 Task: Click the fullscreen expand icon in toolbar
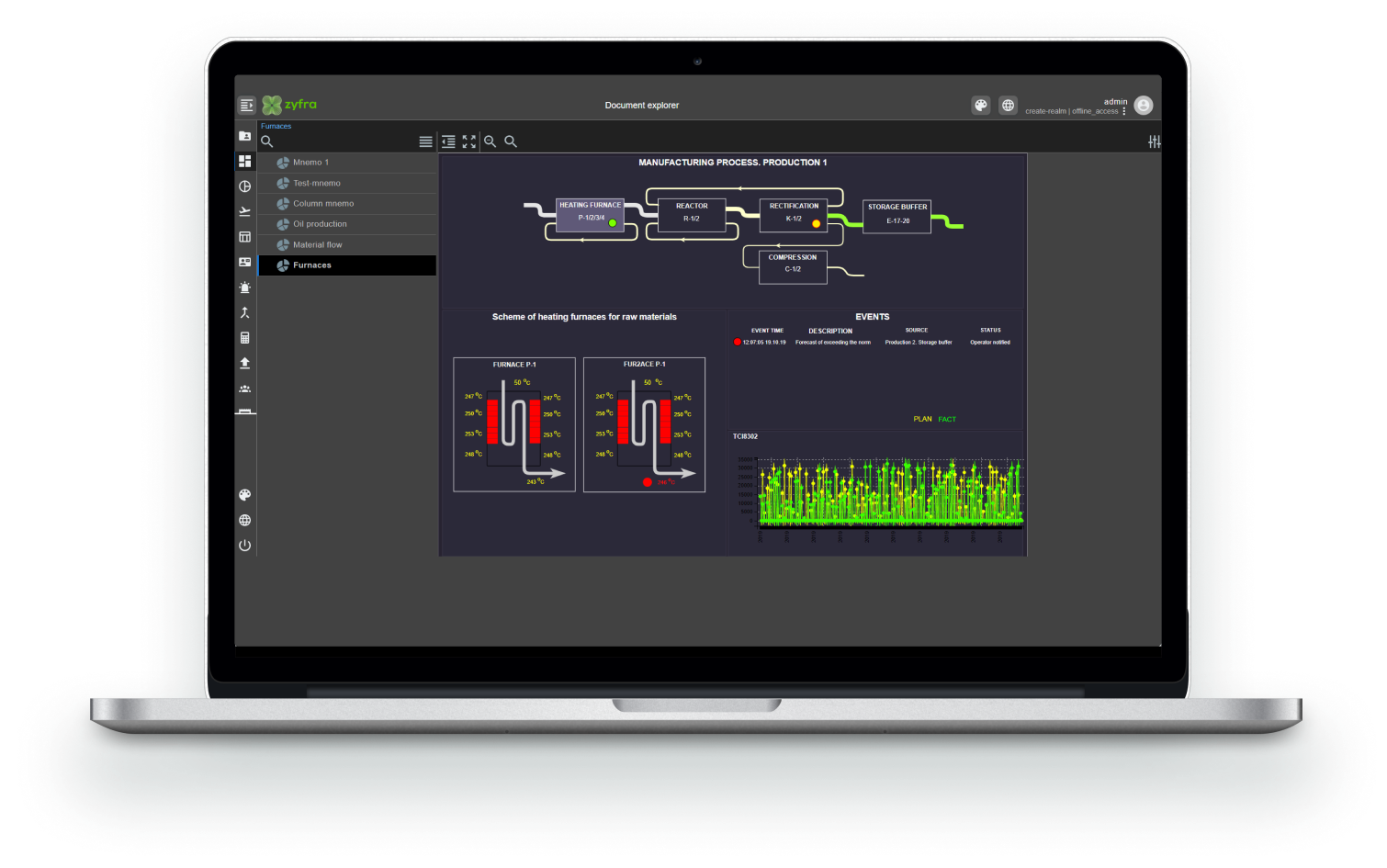coord(469,141)
